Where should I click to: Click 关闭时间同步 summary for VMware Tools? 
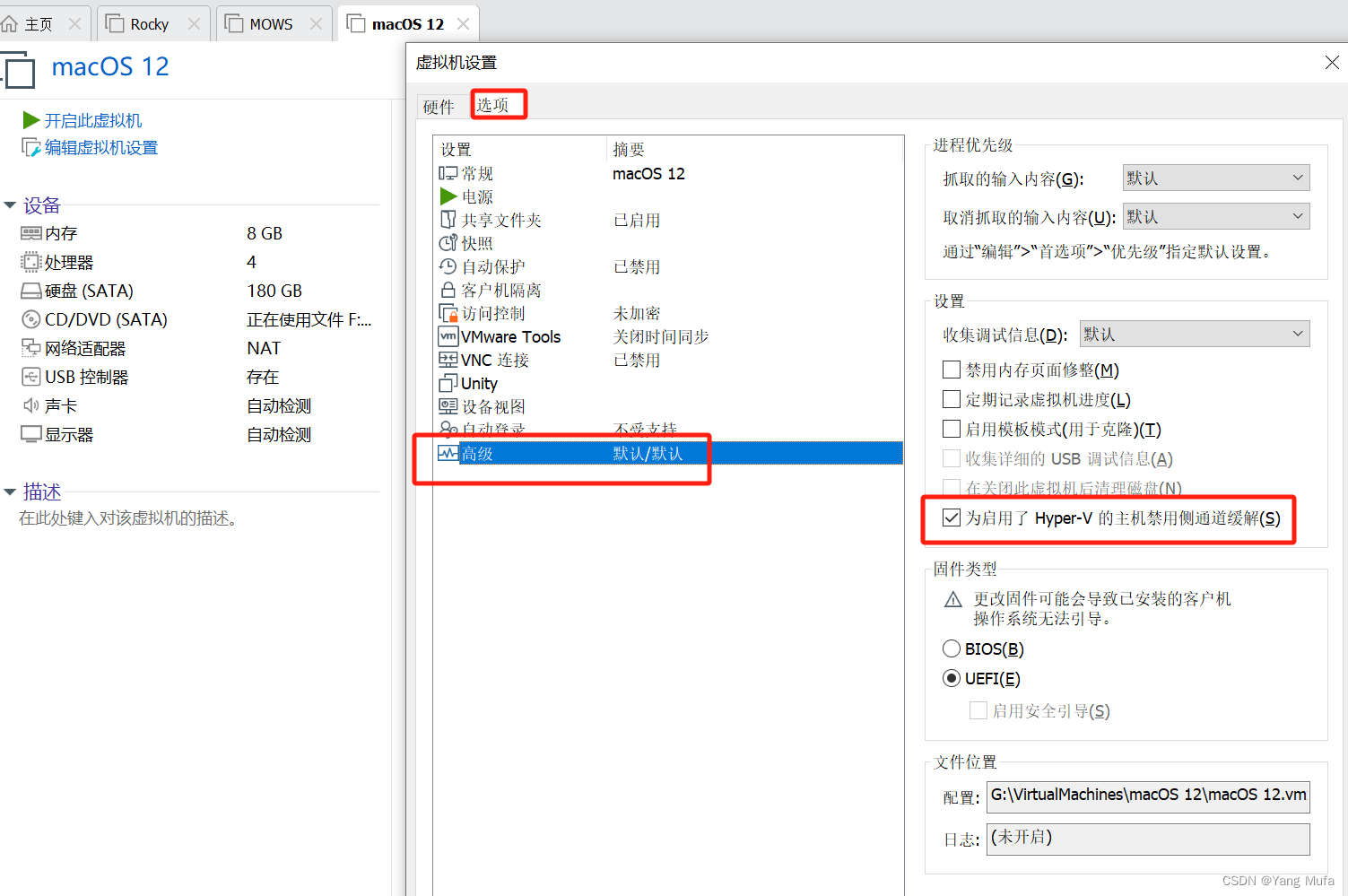[x=661, y=336]
